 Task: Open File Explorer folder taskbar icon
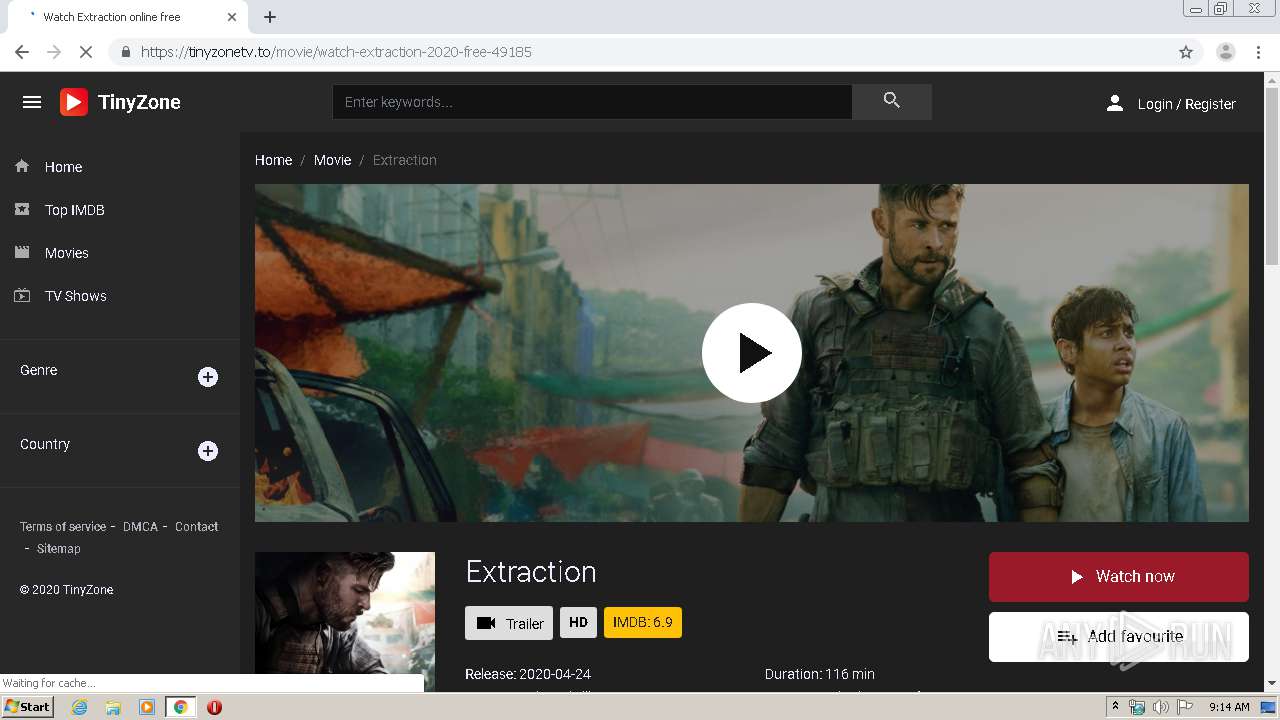click(113, 707)
